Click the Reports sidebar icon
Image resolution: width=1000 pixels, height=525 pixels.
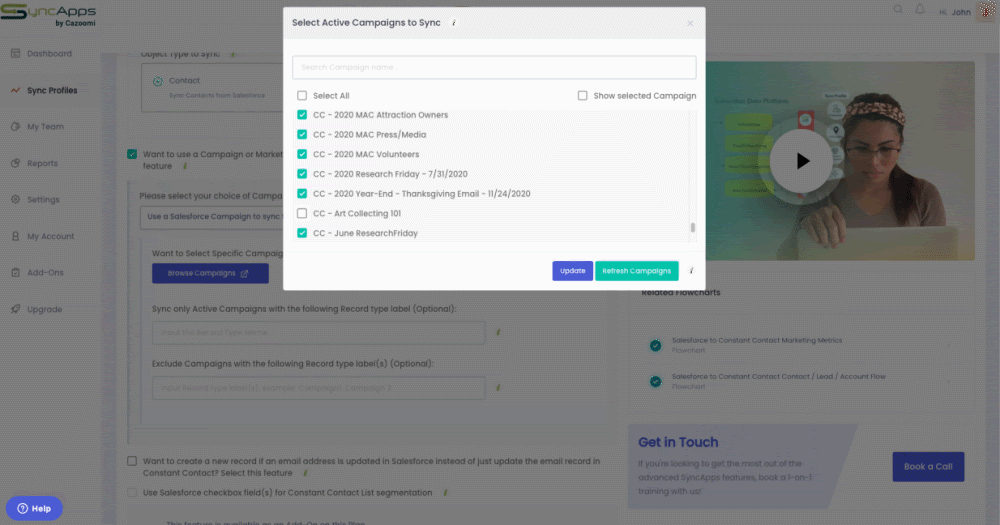pos(15,163)
